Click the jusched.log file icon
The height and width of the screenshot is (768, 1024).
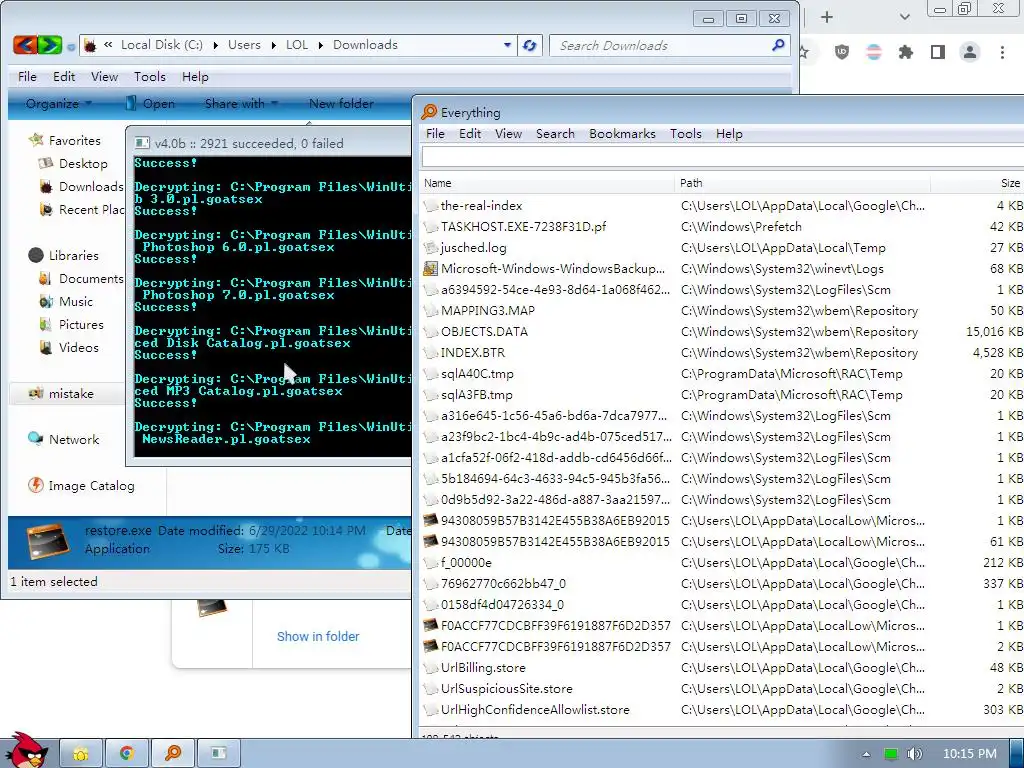click(x=430, y=248)
